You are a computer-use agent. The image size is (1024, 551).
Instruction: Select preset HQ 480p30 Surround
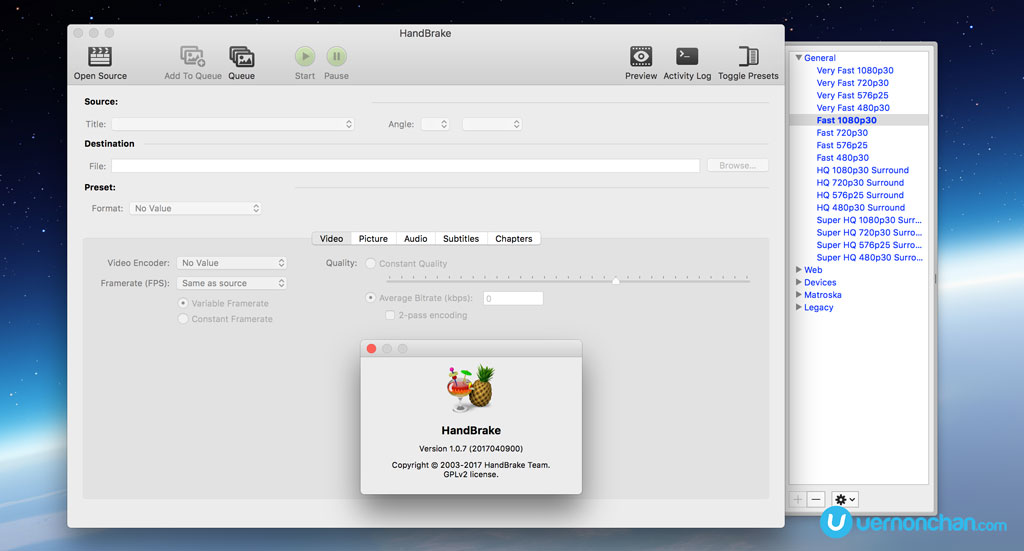[x=861, y=208]
